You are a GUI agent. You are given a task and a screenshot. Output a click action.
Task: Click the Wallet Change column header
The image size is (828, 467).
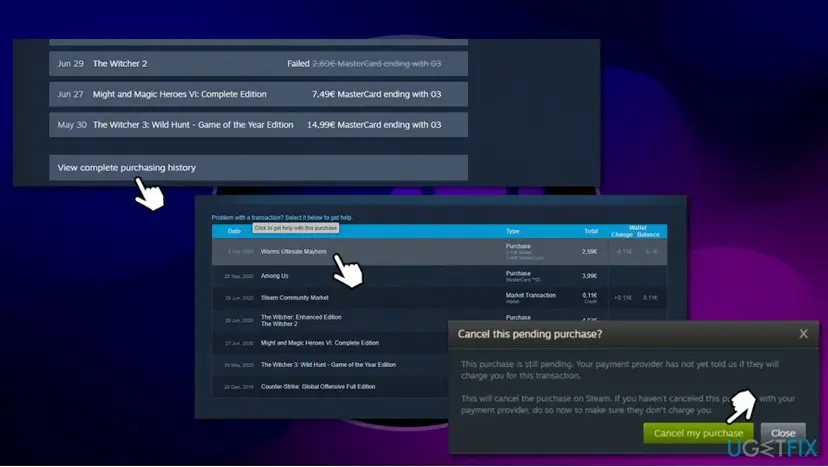tap(622, 234)
